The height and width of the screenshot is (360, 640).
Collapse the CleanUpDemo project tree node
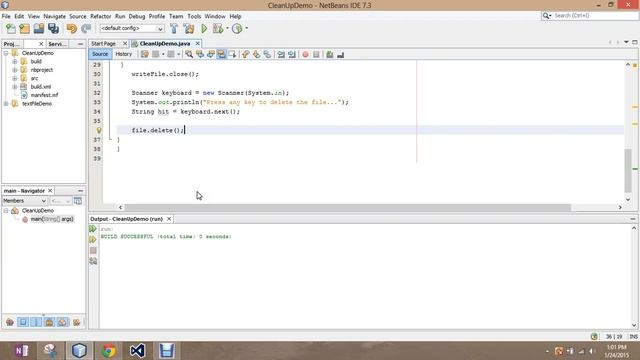coord(6,53)
